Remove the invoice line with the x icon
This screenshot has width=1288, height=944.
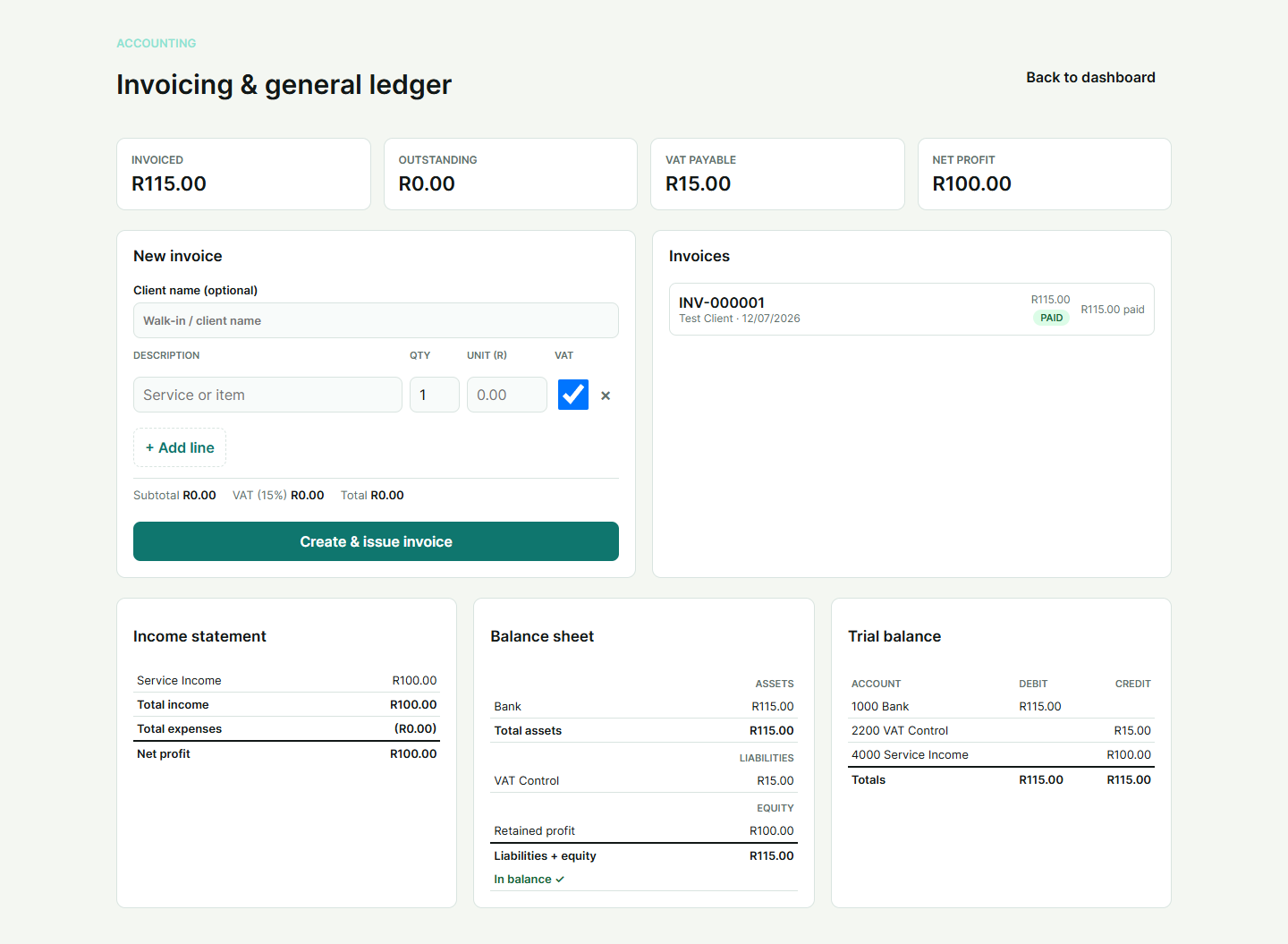coord(606,395)
